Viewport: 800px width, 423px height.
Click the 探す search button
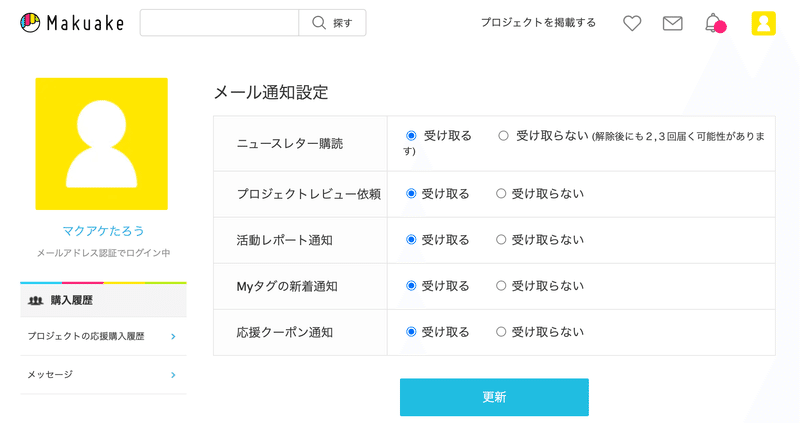(332, 22)
